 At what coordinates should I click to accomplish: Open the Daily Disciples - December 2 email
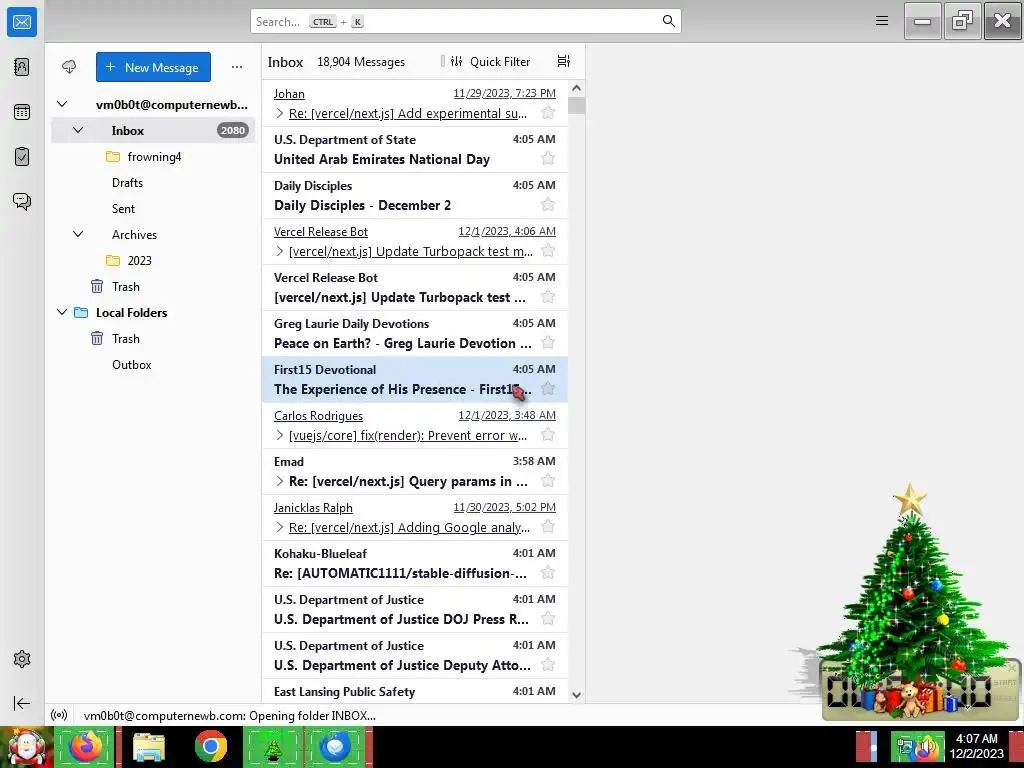[x=415, y=195]
